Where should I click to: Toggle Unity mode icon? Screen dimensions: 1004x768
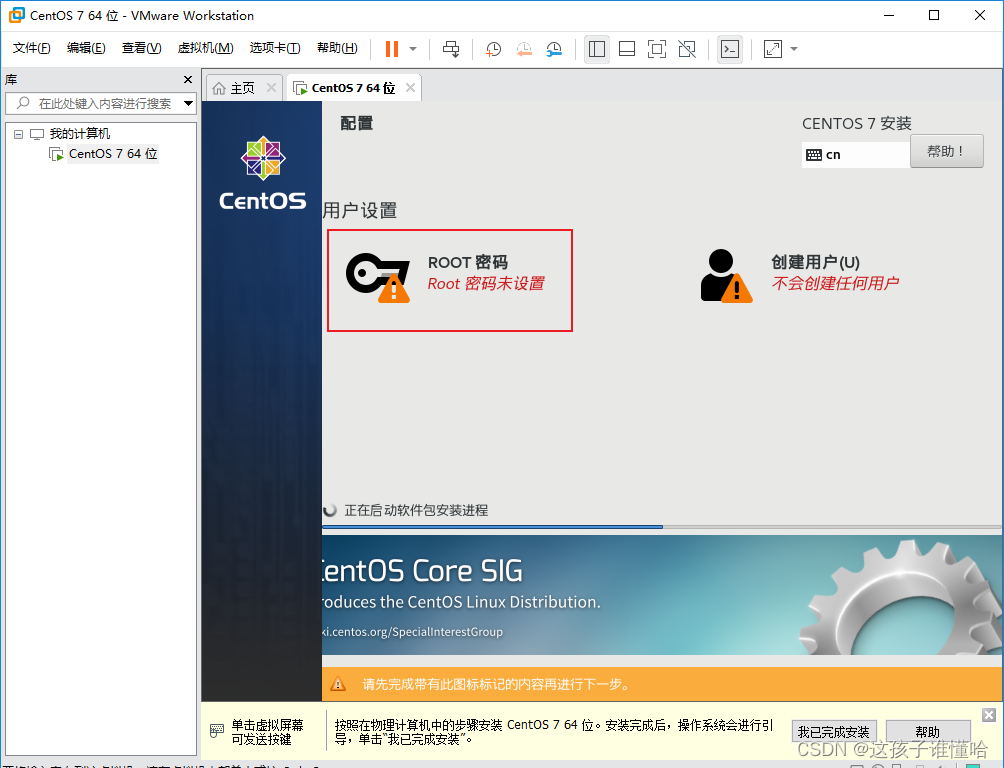pyautogui.click(x=687, y=49)
